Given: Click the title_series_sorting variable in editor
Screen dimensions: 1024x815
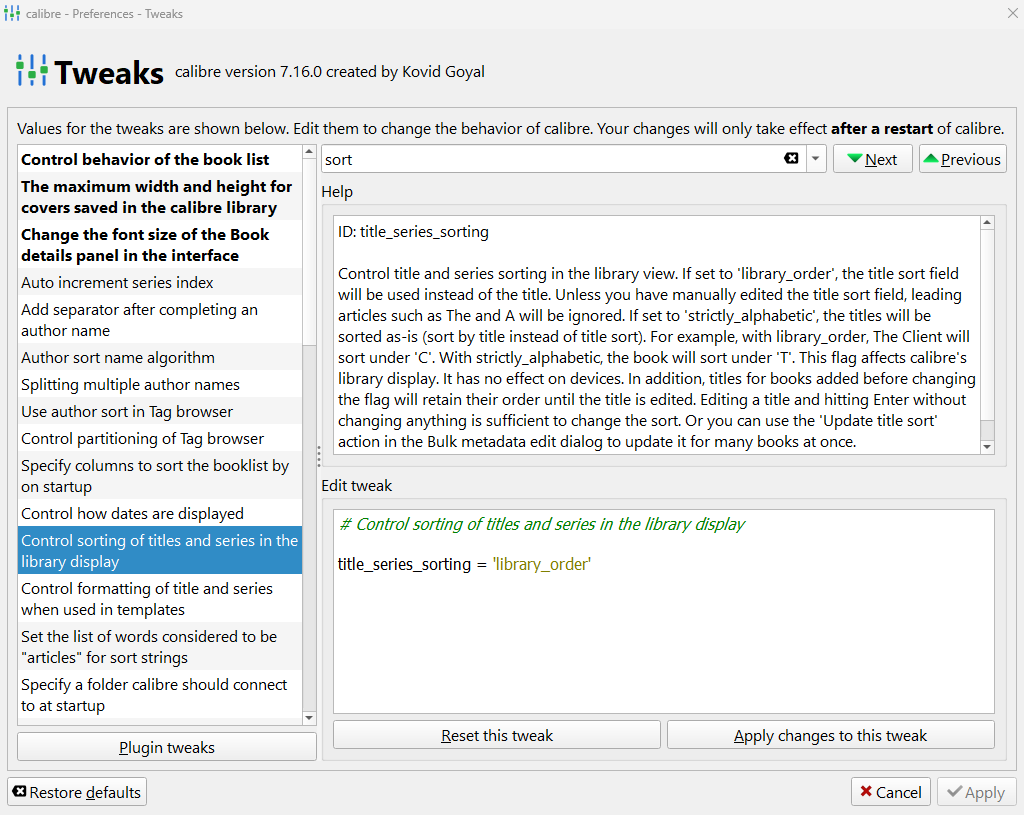Looking at the screenshot, I should (404, 564).
